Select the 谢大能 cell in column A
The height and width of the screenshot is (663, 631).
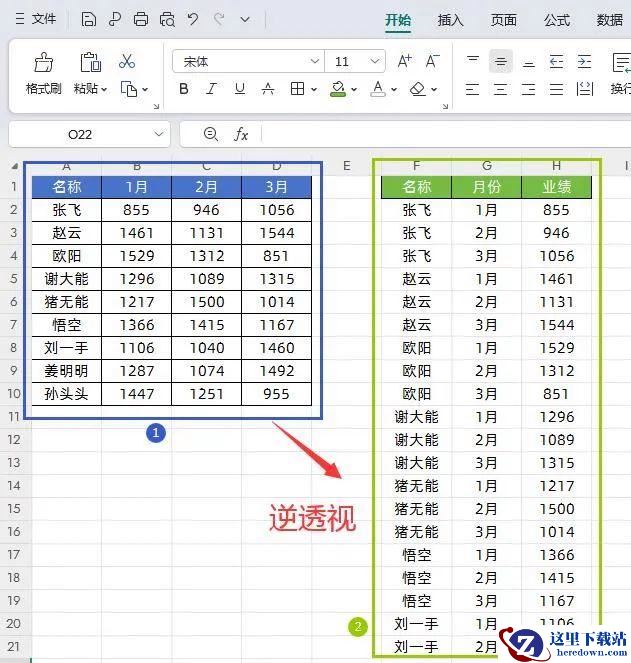click(x=66, y=279)
